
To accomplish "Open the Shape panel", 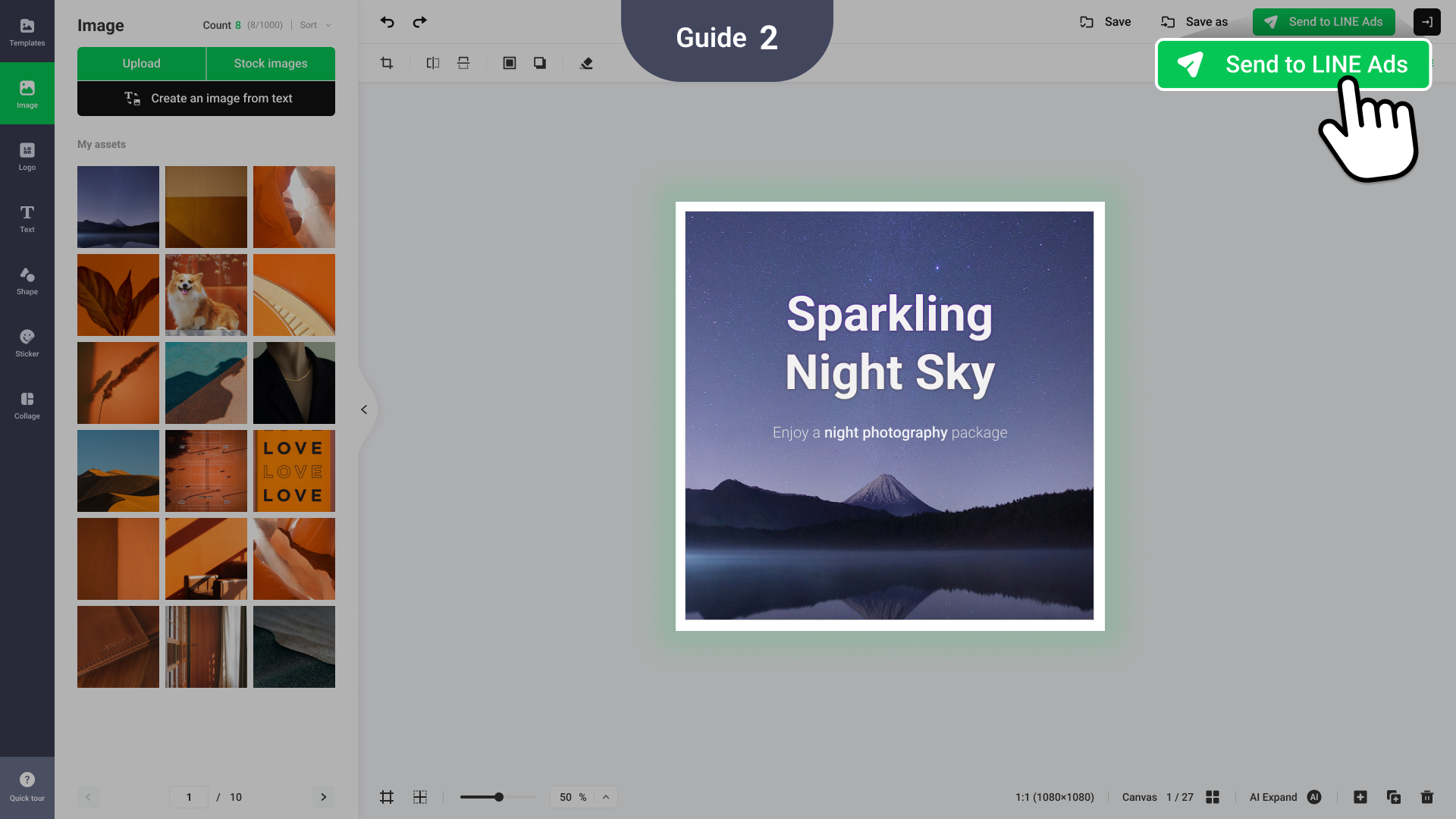I will (x=27, y=280).
